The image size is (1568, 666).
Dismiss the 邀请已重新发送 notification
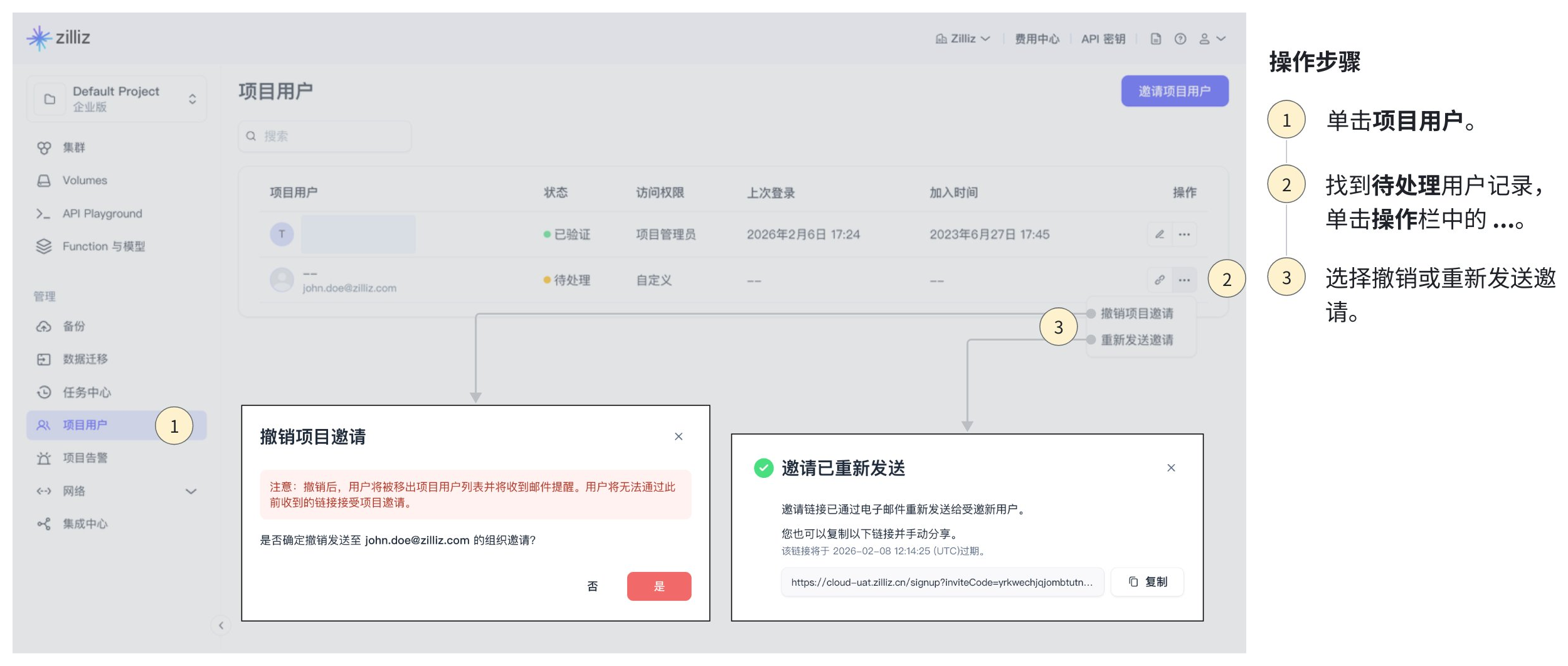point(1170,468)
